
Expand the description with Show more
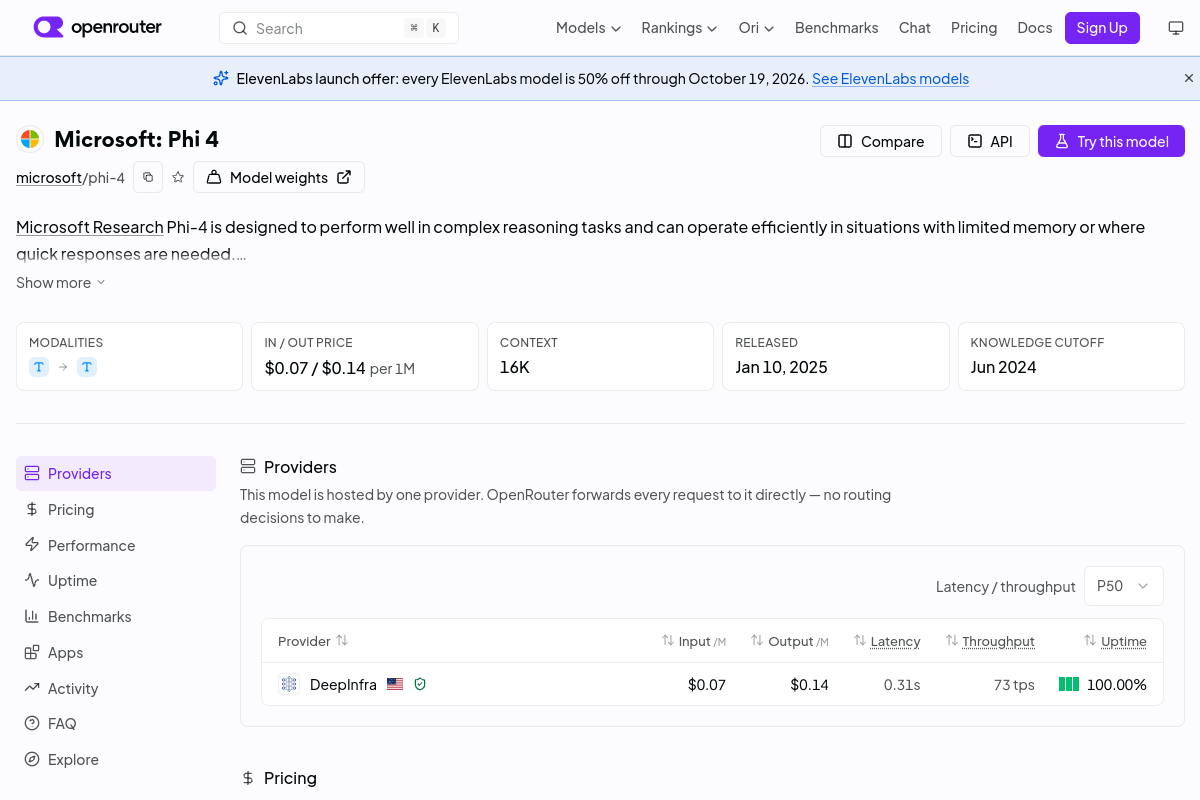click(x=61, y=283)
